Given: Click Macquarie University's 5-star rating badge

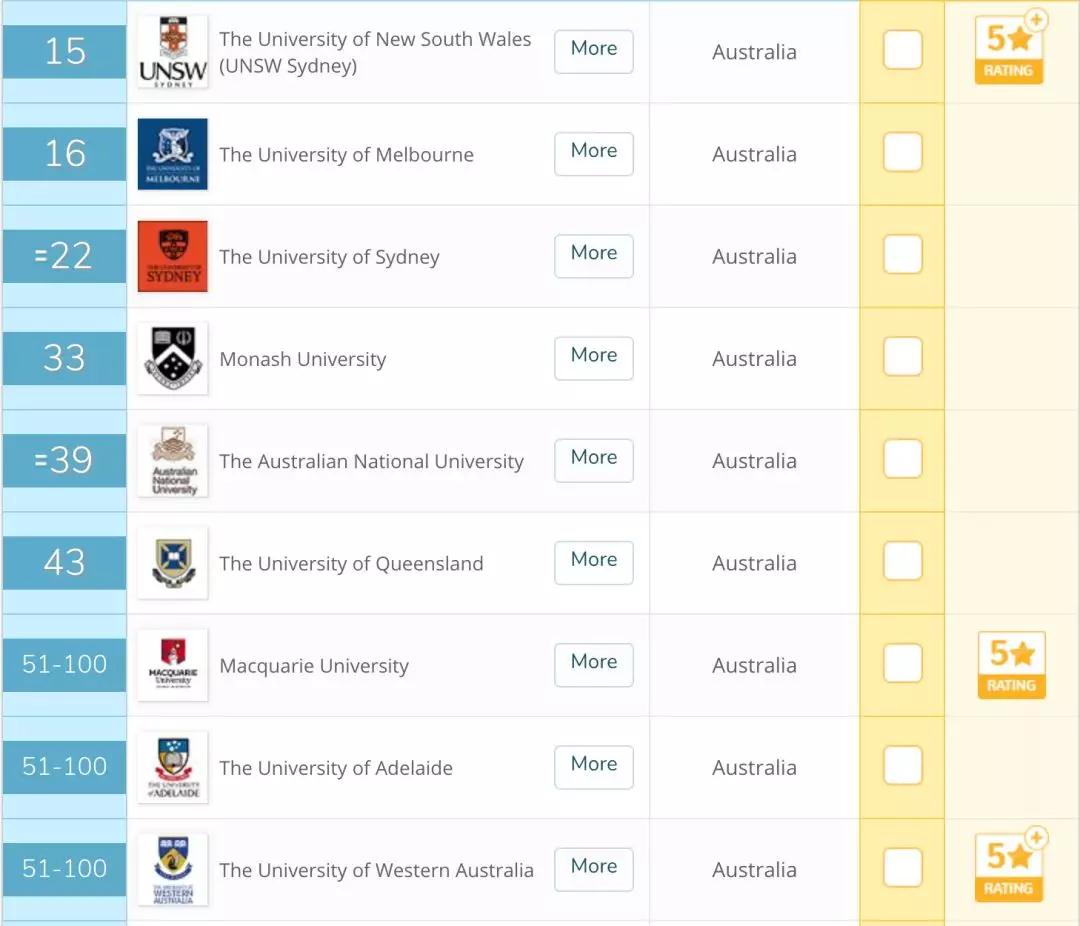Looking at the screenshot, I should (x=1011, y=664).
